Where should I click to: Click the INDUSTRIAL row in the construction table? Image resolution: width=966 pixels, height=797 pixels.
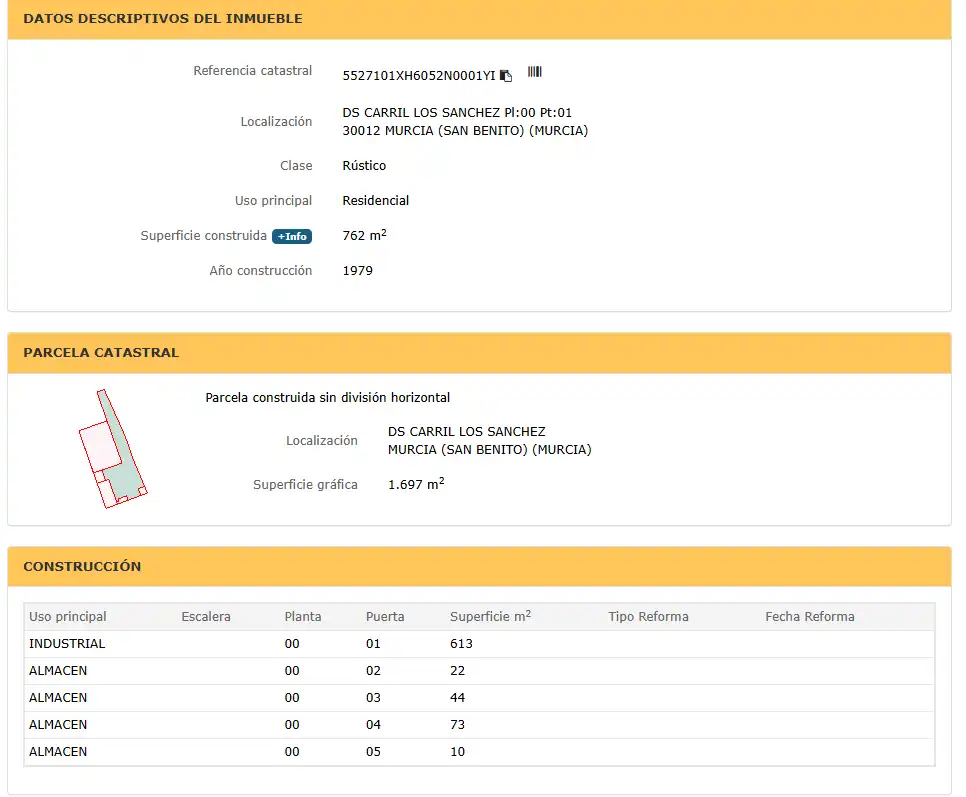(479, 644)
